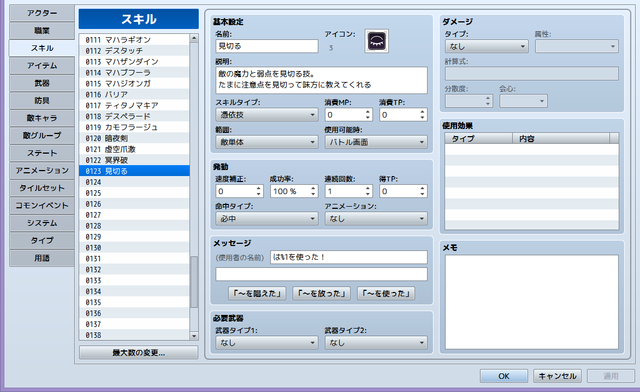The image size is (640, 392).
Task: Select skill 0119 カモフラージュ
Action: pos(134,127)
